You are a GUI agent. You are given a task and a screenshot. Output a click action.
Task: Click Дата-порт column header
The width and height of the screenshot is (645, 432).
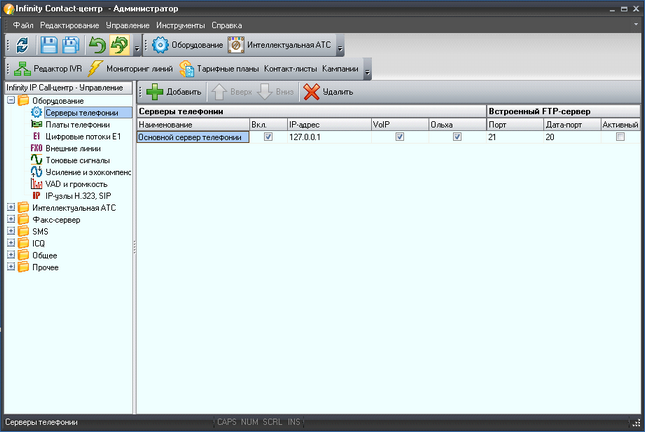pos(572,125)
